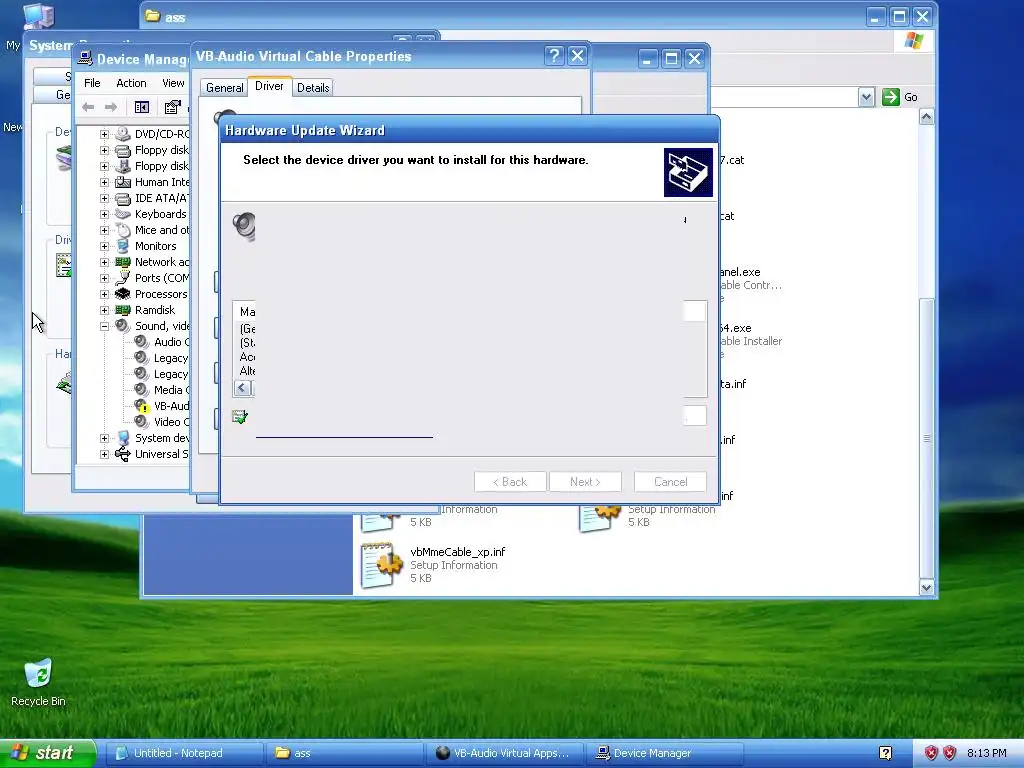1024x768 pixels.
Task: Click the Mice category icon
Action: (123, 230)
